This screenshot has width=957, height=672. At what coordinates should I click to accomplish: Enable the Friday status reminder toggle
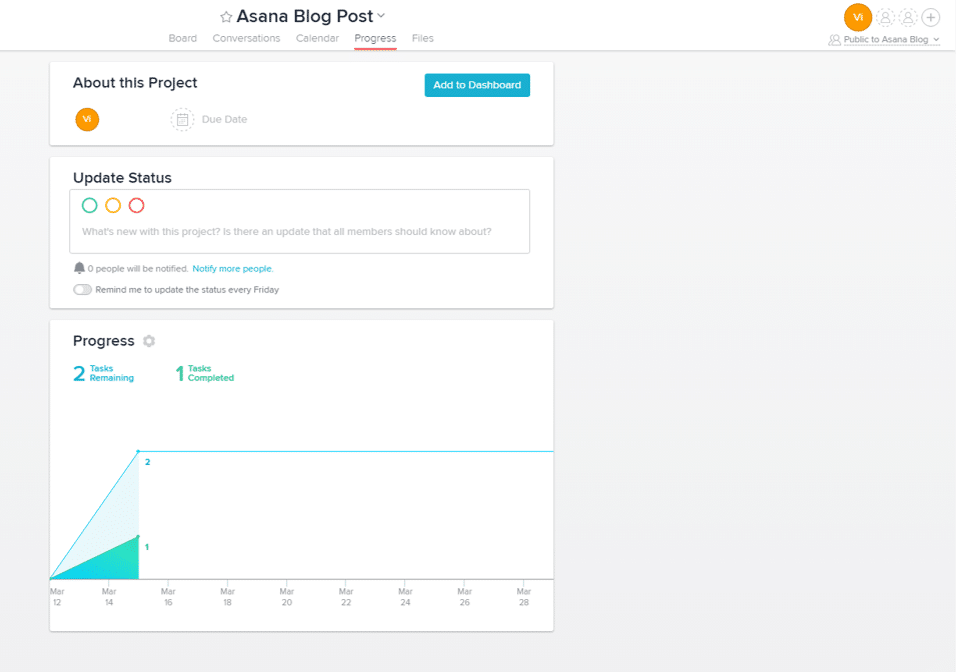tap(81, 289)
